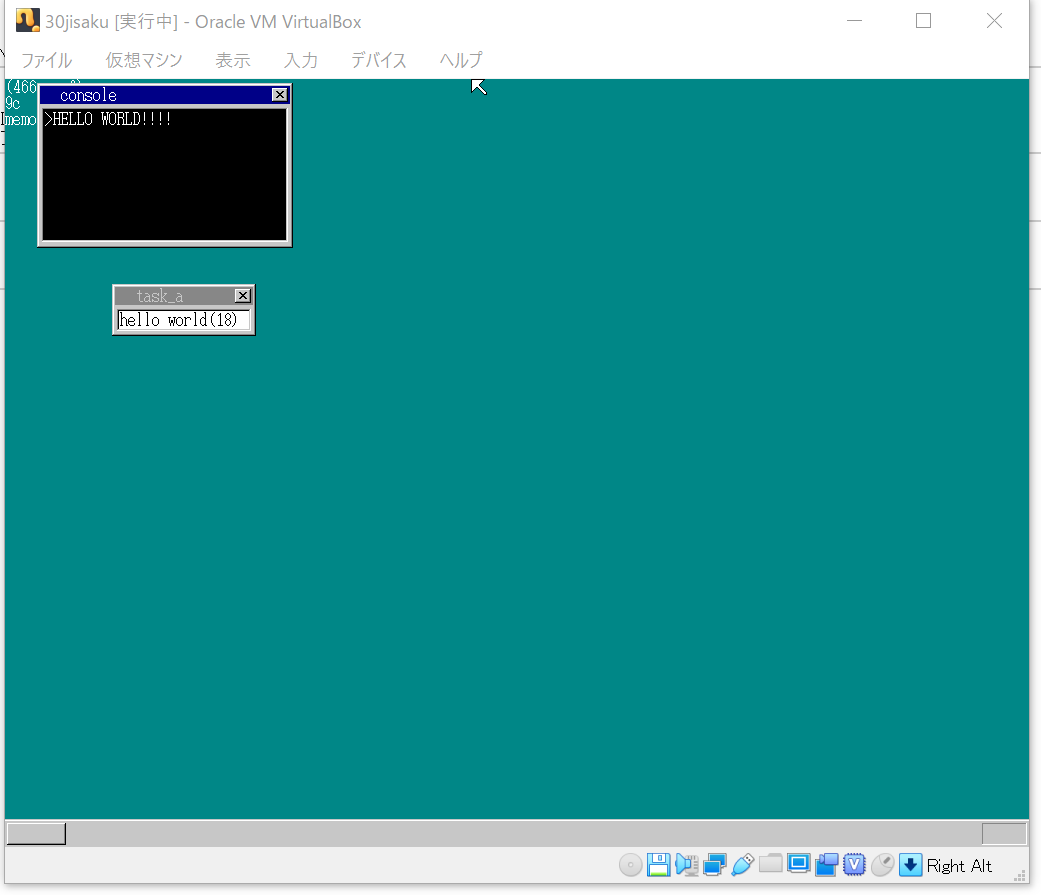The width and height of the screenshot is (1041, 895).
Task: Click the shared folders status icon
Action: [x=770, y=864]
